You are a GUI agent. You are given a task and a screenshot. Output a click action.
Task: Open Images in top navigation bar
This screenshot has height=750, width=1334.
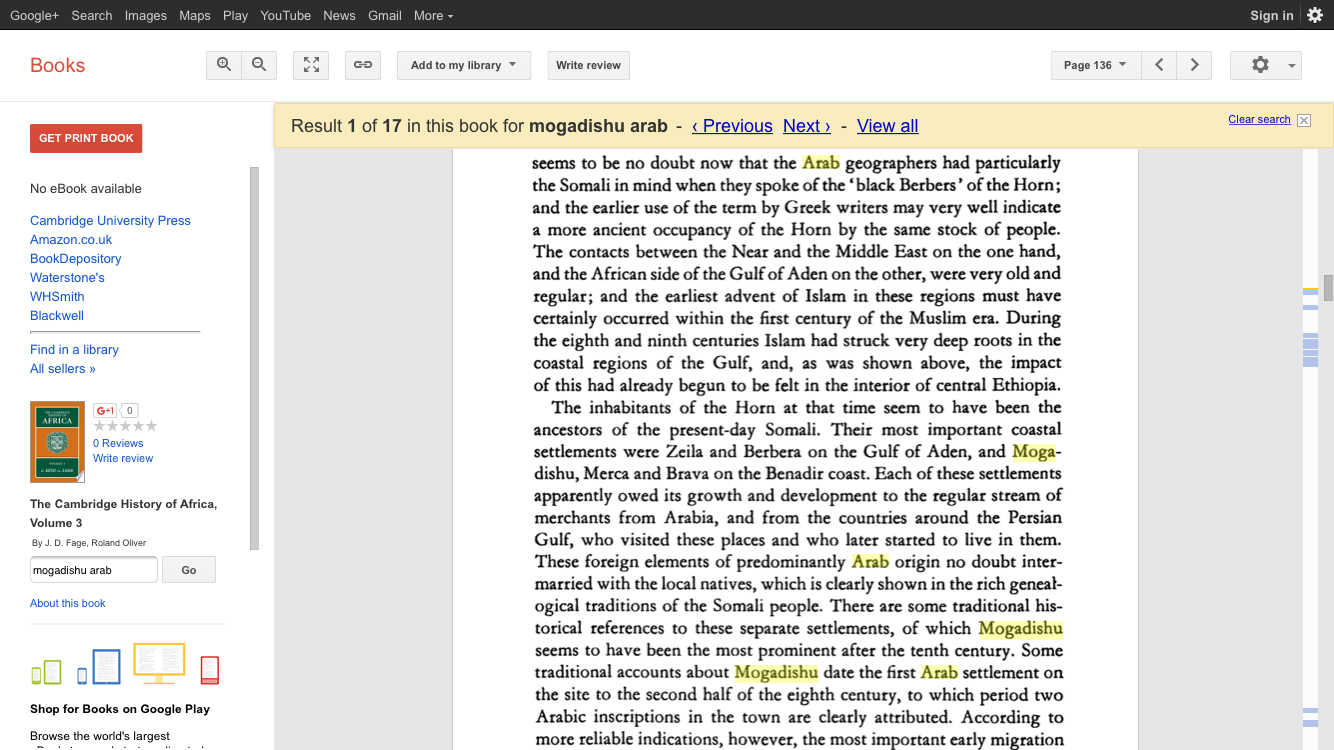tap(146, 15)
